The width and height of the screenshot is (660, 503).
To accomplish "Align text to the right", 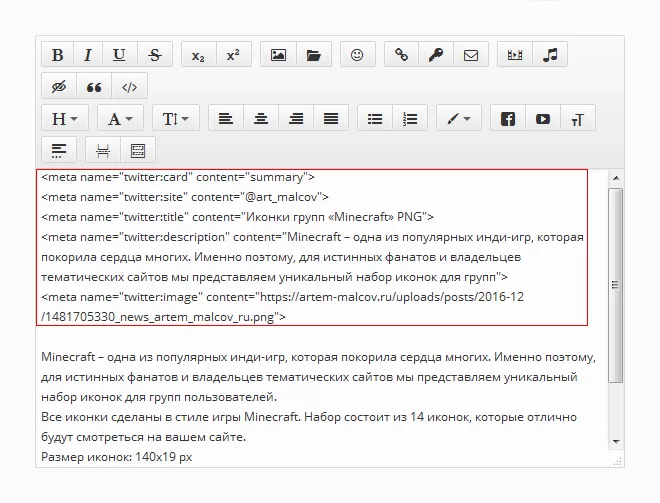I will point(296,119).
